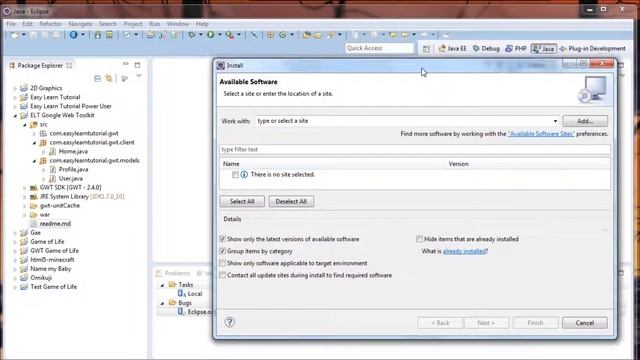Open the Refactor menu
The width and height of the screenshot is (640, 360).
click(50, 24)
